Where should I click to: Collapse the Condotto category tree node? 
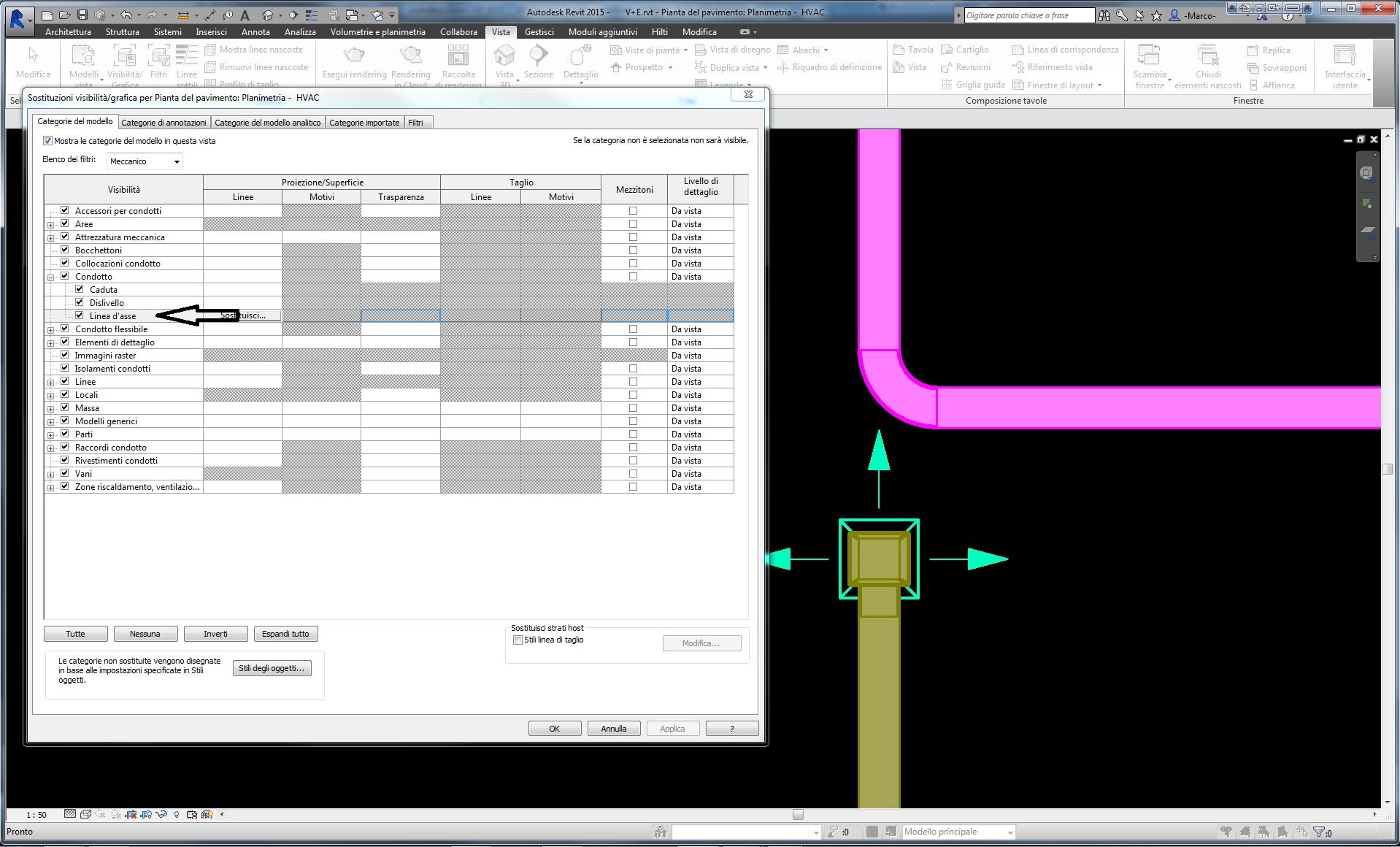coord(51,277)
